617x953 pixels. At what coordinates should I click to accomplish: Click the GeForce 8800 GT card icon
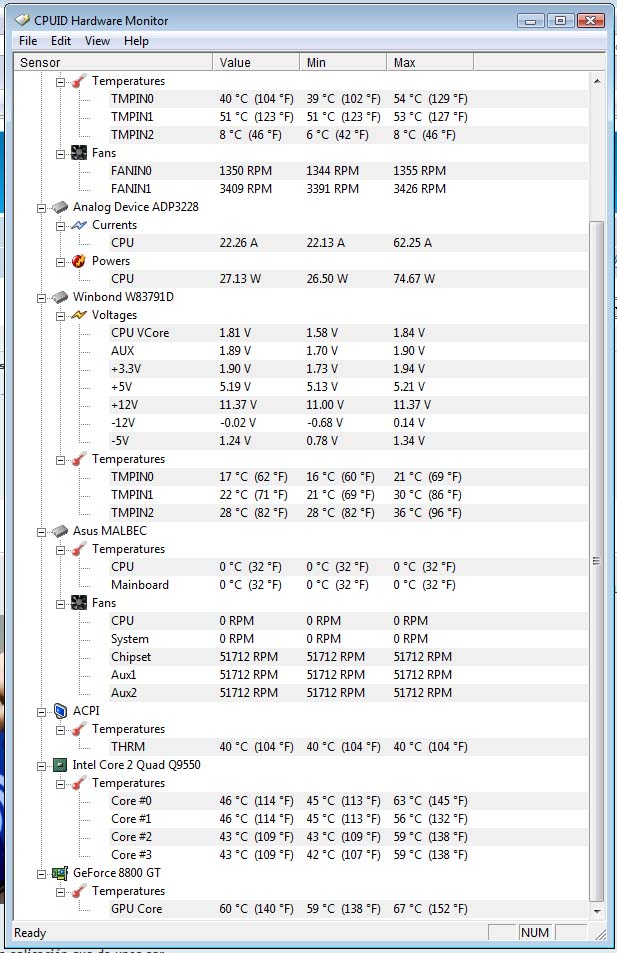pyautogui.click(x=60, y=873)
